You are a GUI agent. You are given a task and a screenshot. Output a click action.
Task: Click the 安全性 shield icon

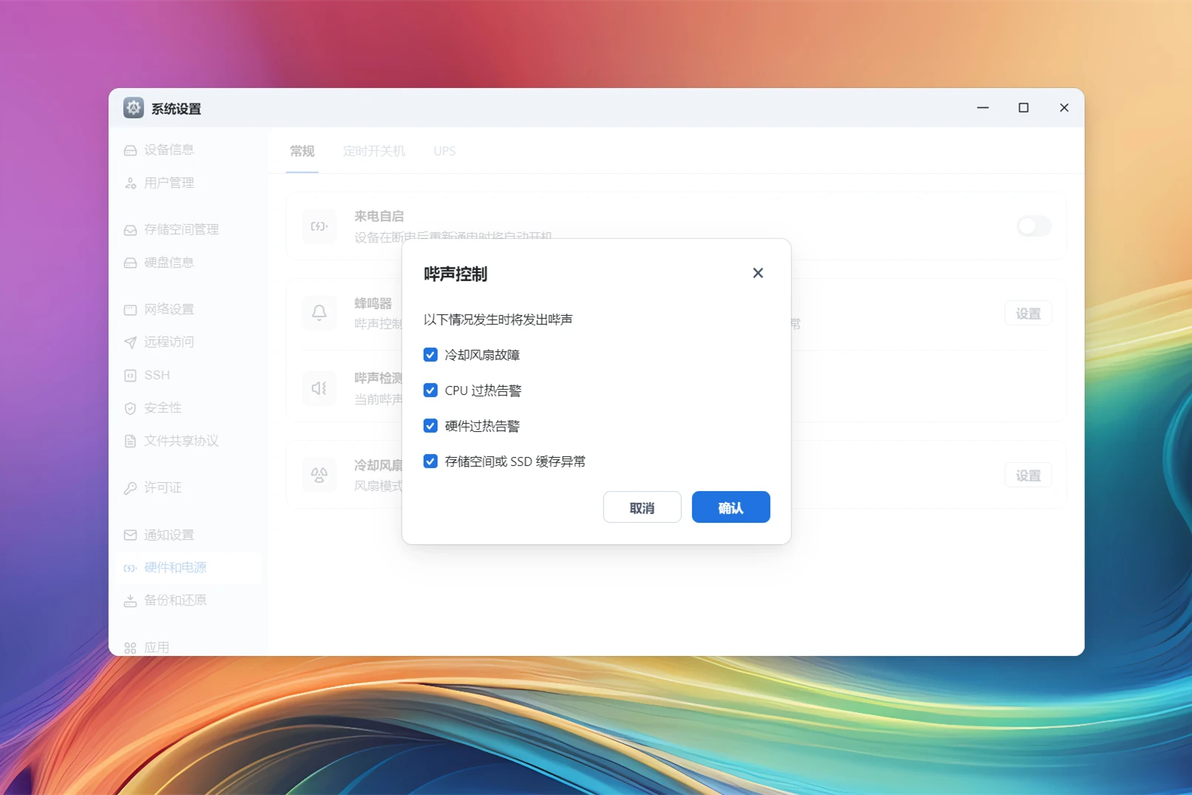(x=130, y=408)
